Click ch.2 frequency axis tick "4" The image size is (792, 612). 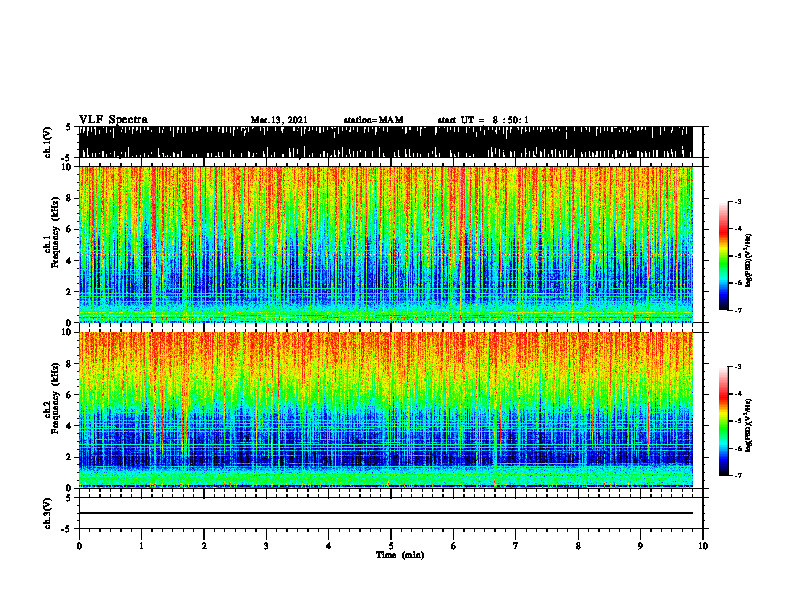point(69,426)
